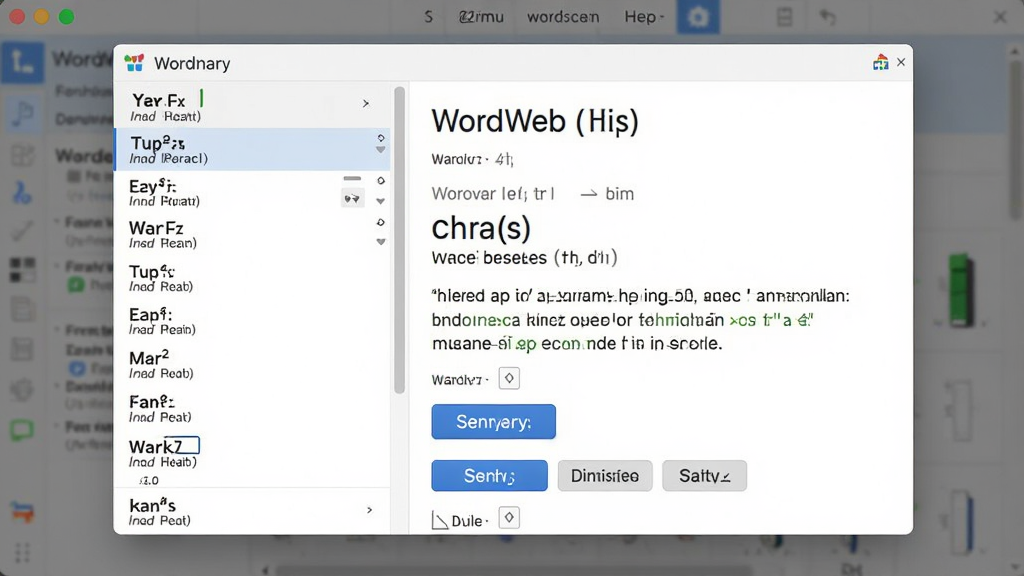
Task: Click the minus icon in Eay row
Action: tap(352, 178)
